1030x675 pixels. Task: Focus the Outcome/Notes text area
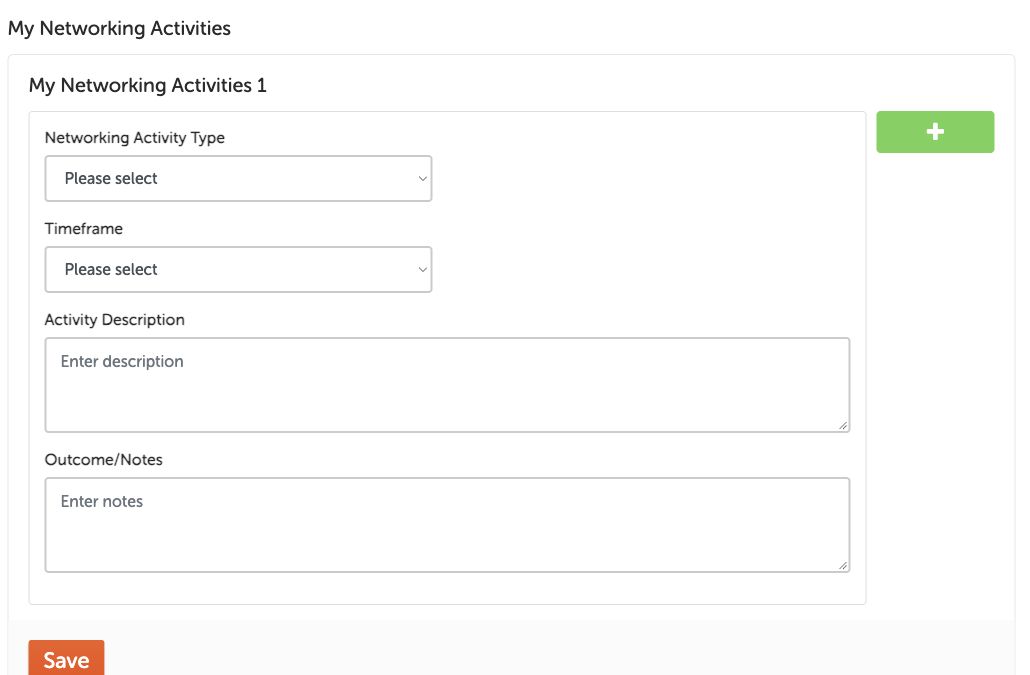click(x=447, y=525)
